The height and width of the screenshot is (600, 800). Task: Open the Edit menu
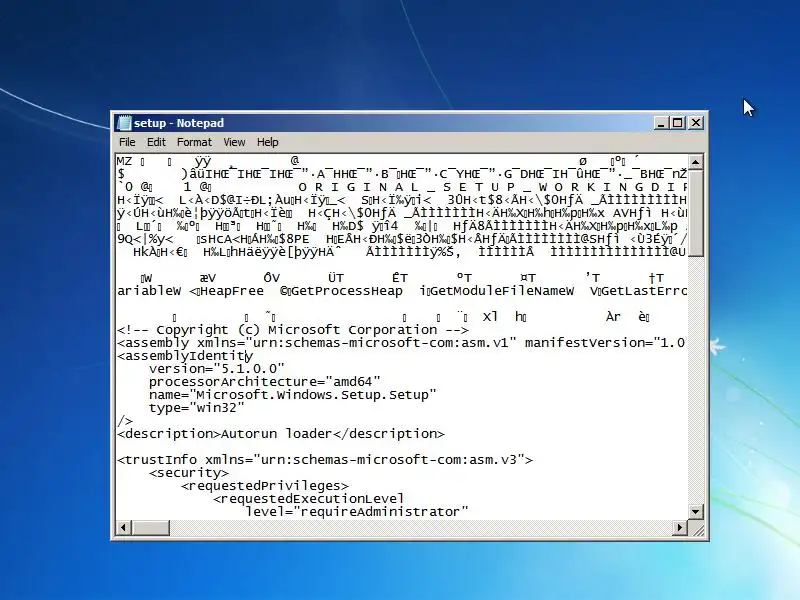coord(156,142)
